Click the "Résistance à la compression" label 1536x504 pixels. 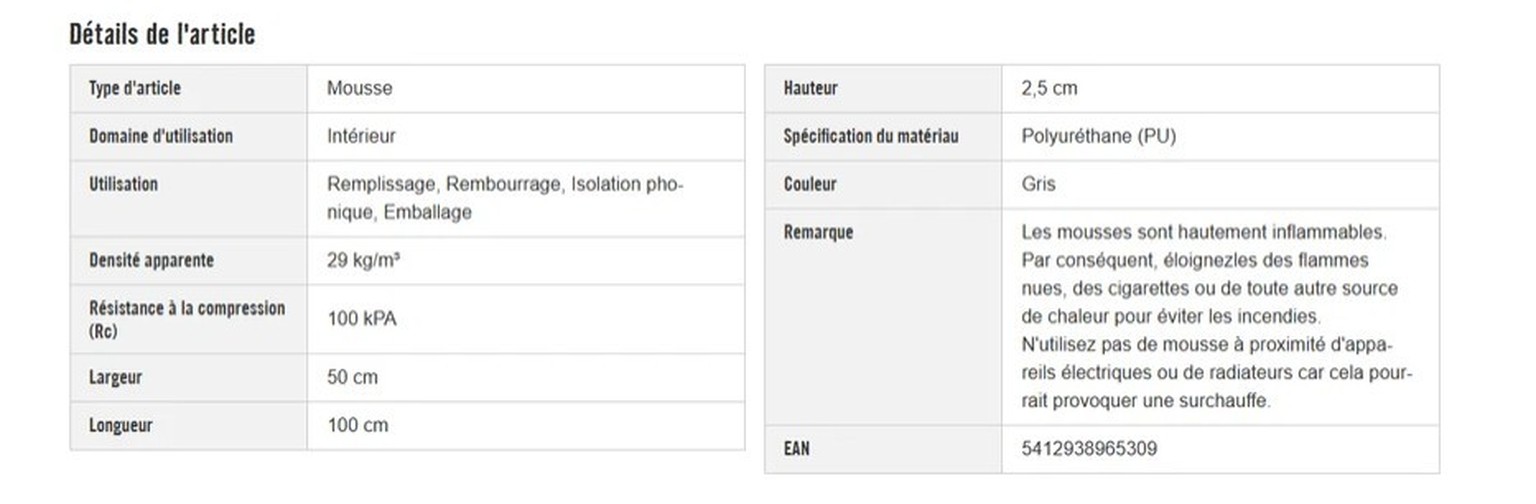point(187,309)
